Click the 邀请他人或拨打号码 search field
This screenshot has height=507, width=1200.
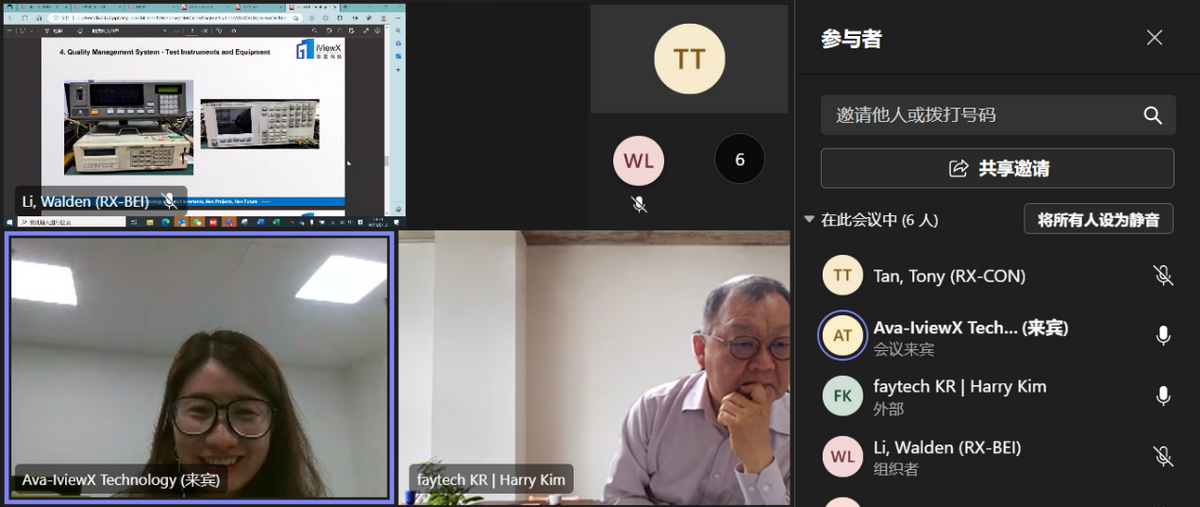tap(997, 115)
